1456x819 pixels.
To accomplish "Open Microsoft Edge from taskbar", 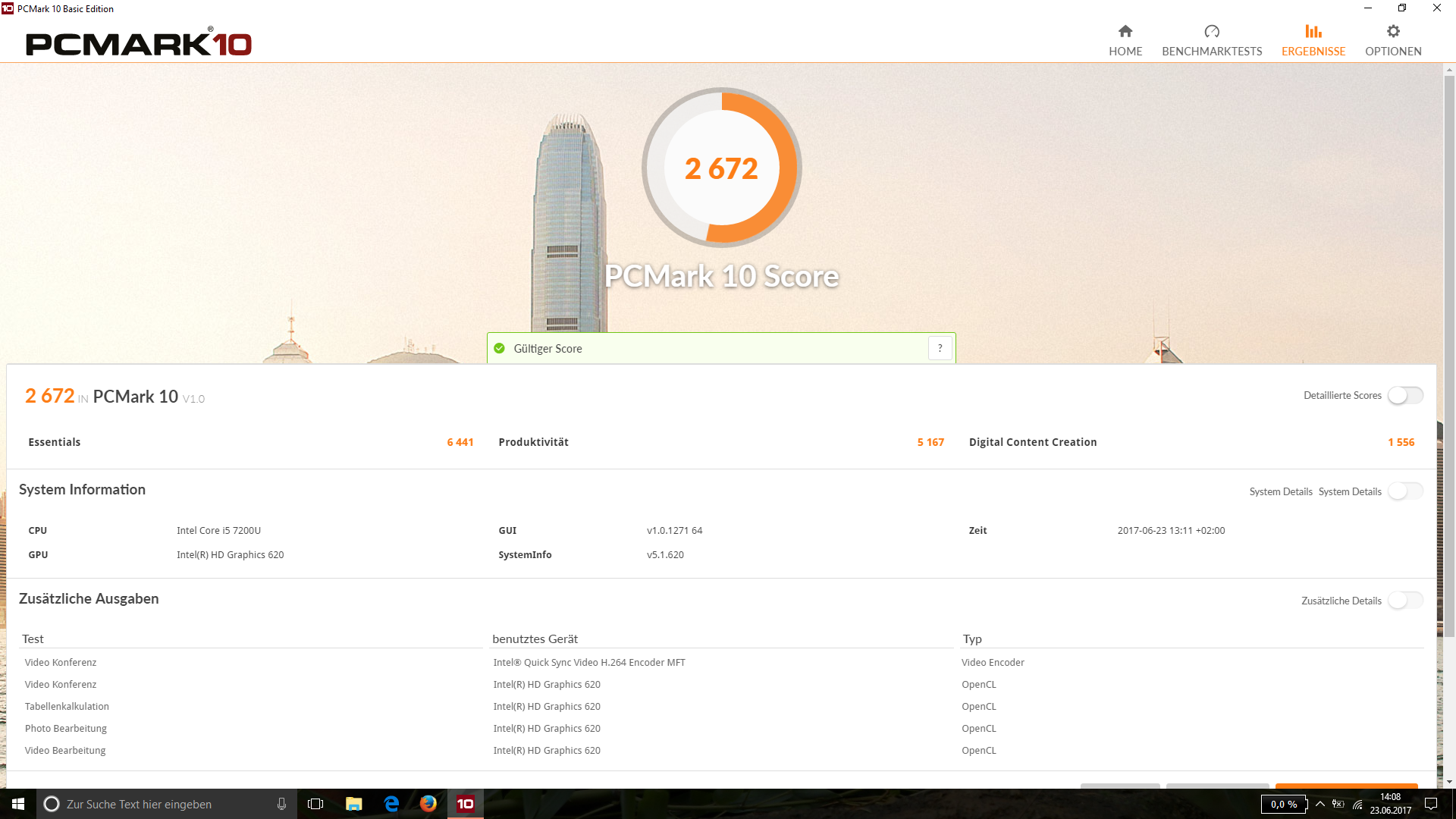I will [x=391, y=804].
